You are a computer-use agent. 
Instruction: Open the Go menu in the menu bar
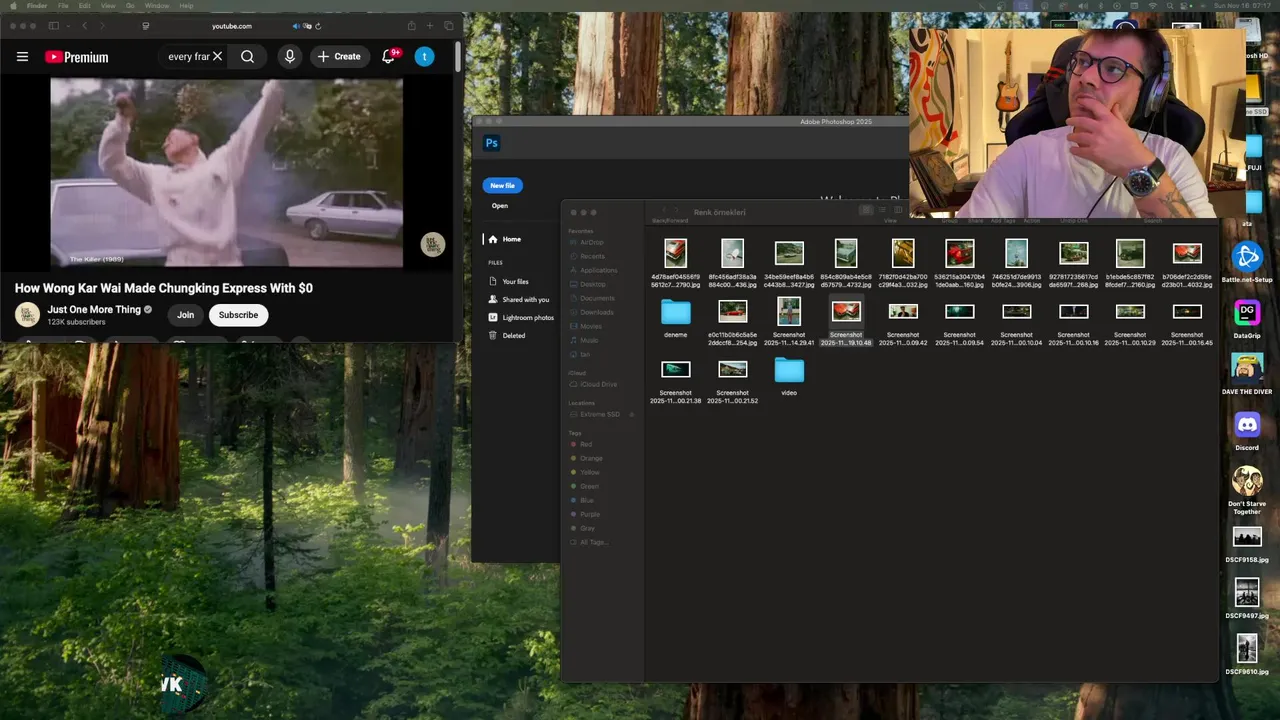click(130, 6)
